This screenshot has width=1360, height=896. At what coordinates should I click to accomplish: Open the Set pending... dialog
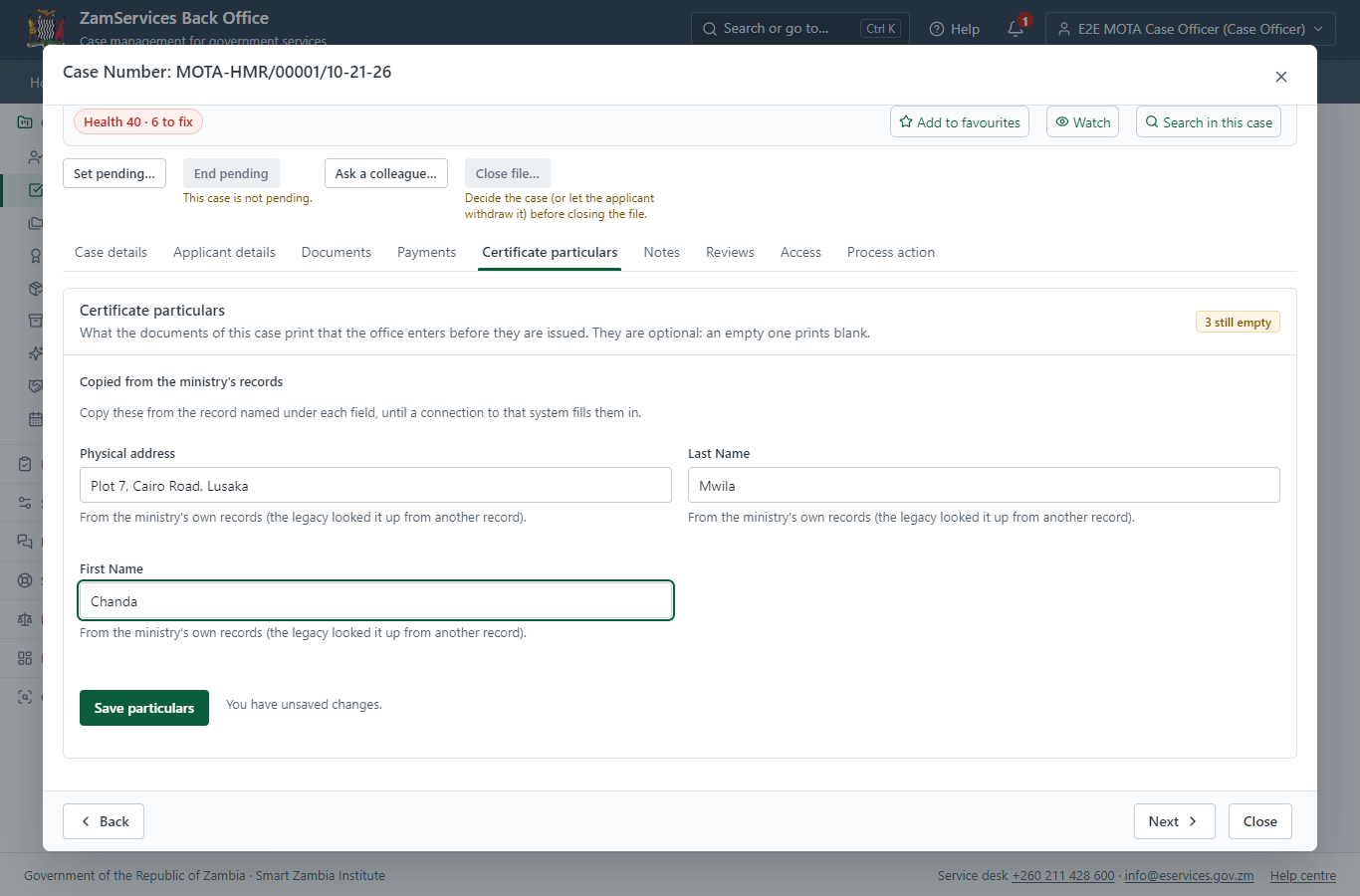(114, 173)
